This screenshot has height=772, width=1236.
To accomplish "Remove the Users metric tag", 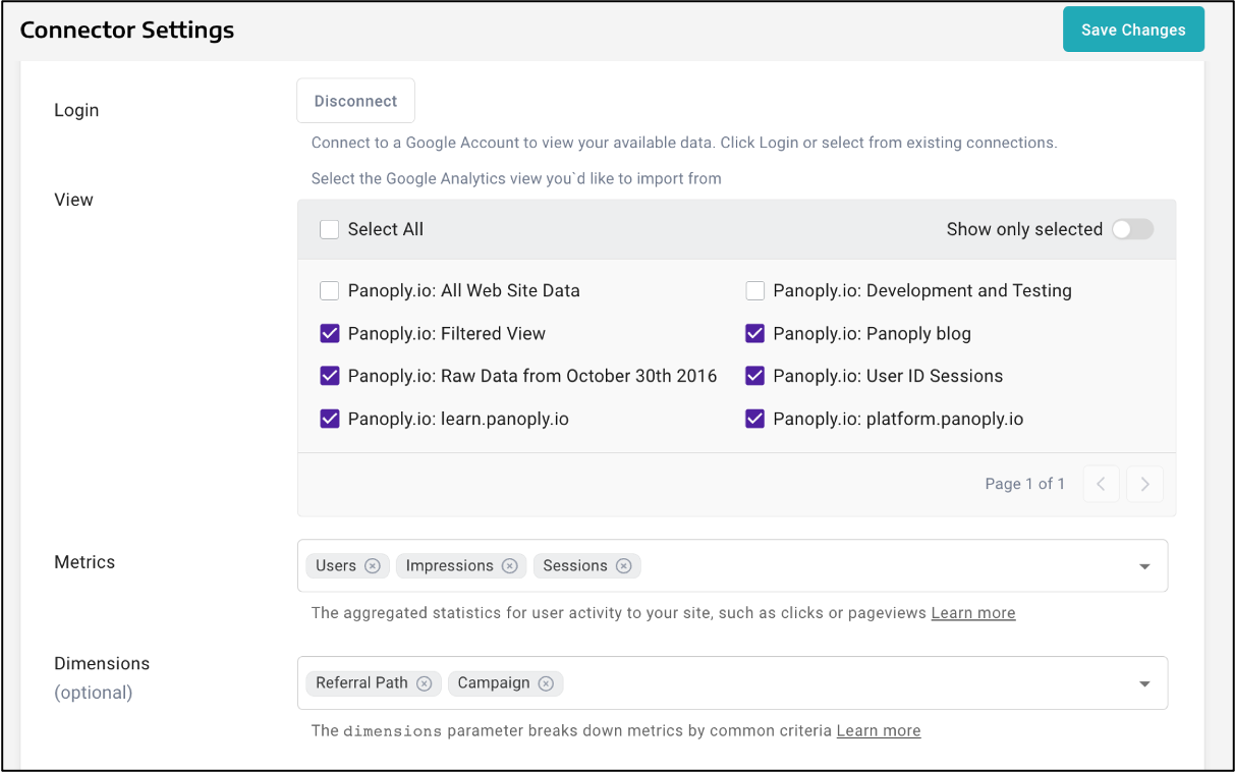I will coord(373,566).
